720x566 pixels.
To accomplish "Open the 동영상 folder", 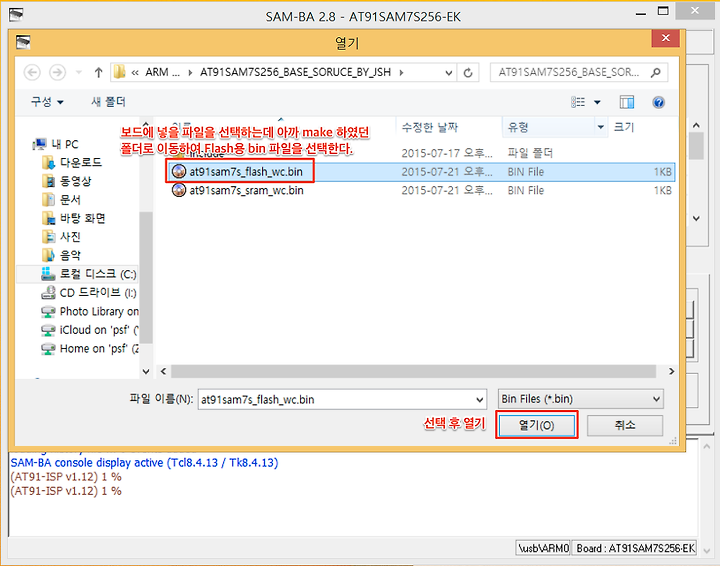I will coord(67,181).
